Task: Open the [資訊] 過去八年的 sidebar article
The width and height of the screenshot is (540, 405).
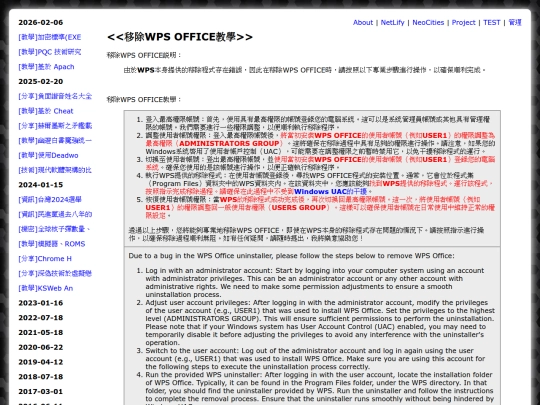Action: 55,215
